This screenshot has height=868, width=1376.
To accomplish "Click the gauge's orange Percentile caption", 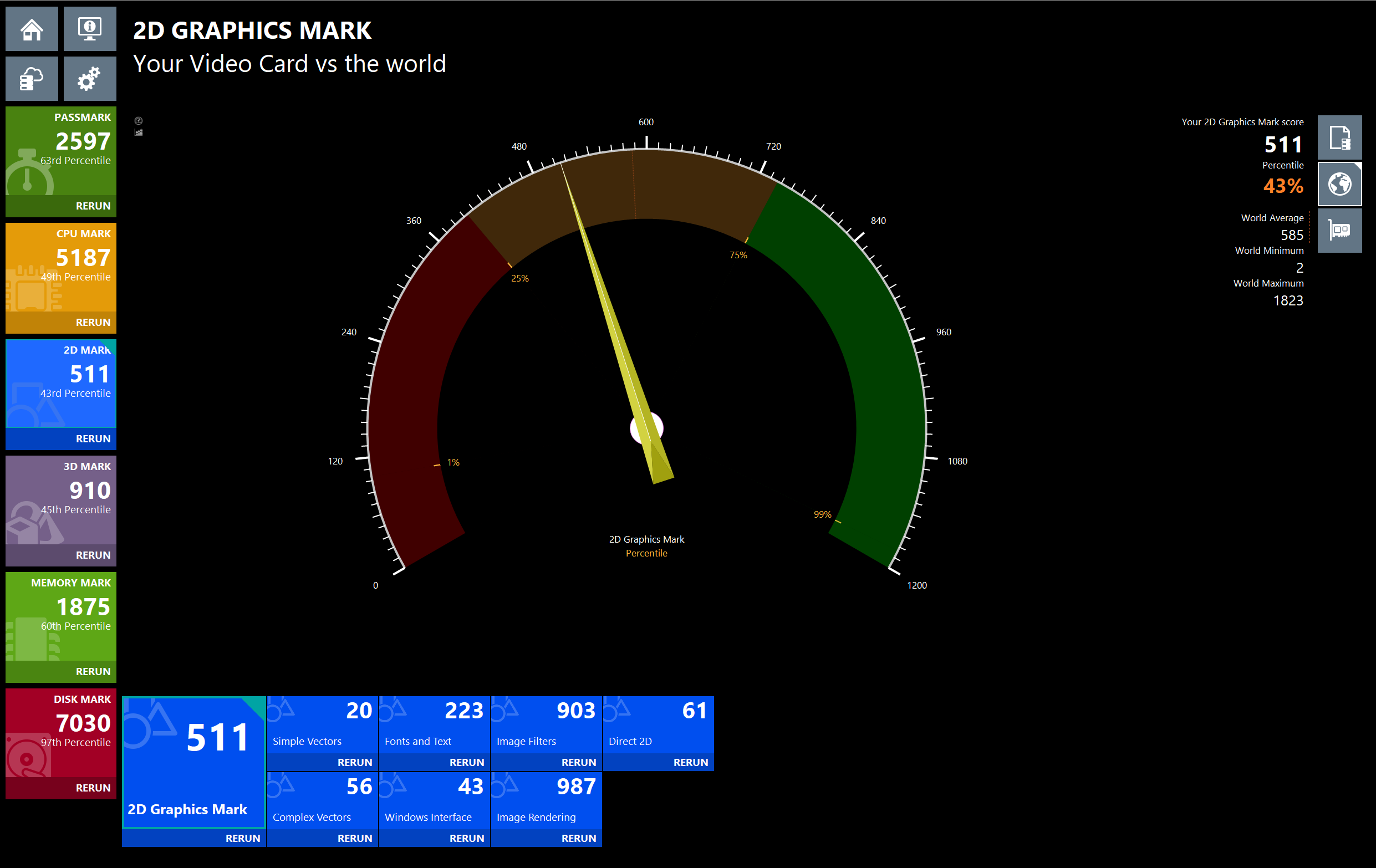I will point(646,553).
